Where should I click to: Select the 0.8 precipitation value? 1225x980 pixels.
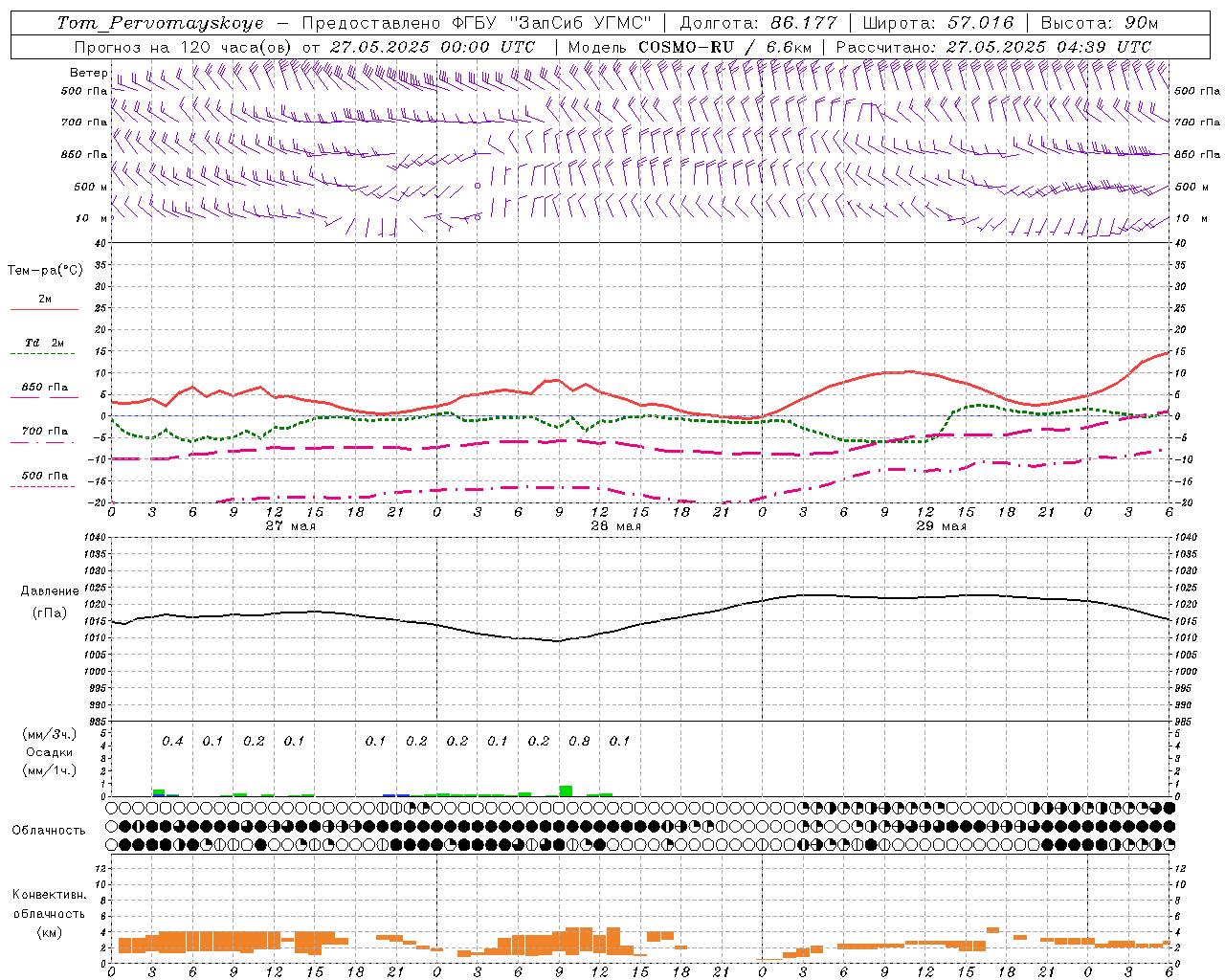tap(579, 741)
